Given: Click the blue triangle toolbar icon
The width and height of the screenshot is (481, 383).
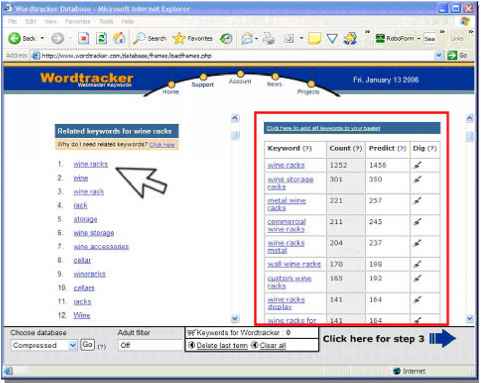Looking at the screenshot, I should pos(332,39).
